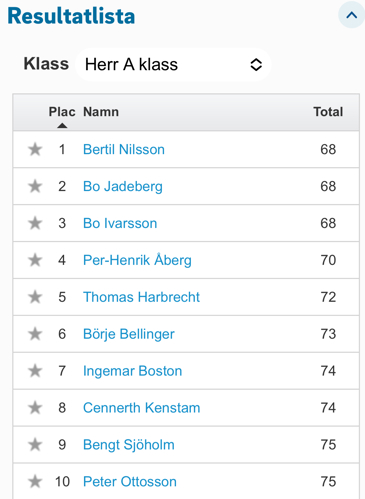View Bengt Sjöholm's result details
This screenshot has width=365, height=499.
click(129, 445)
